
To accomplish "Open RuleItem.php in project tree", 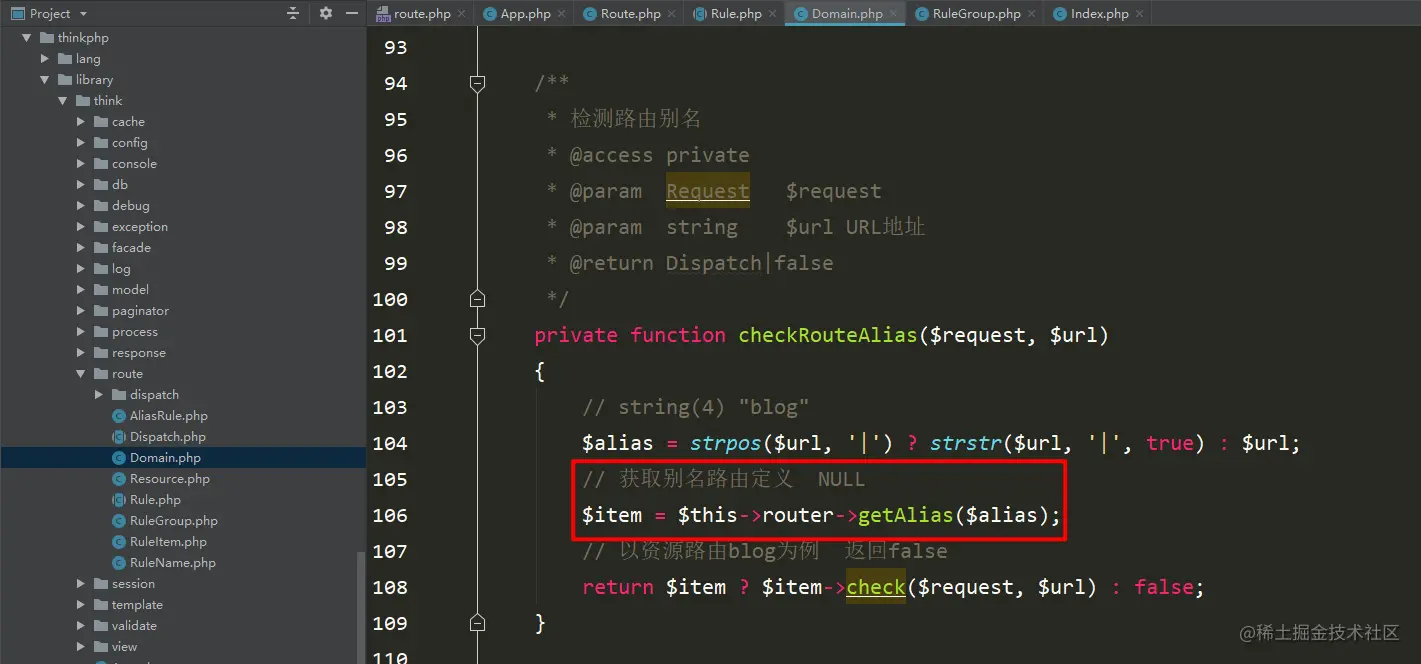I will pyautogui.click(x=168, y=542).
